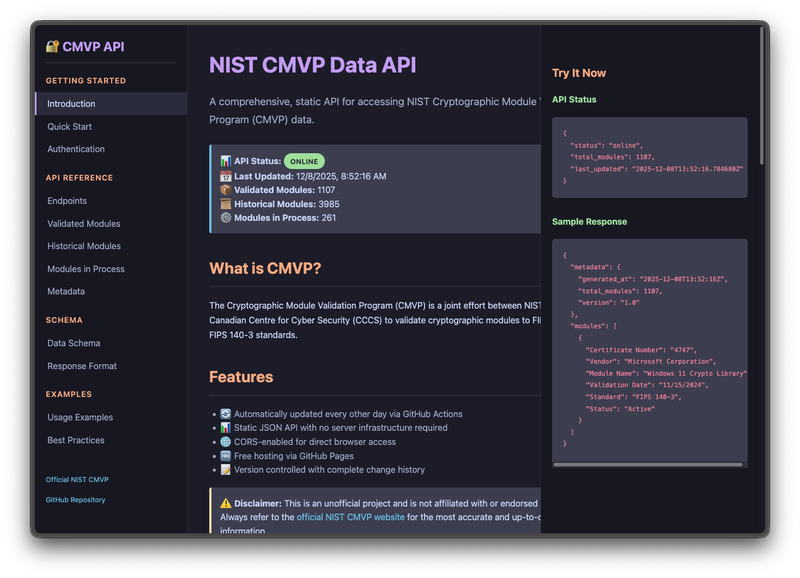Image resolution: width=800 pixels, height=578 pixels.
Task: Click the credit card icon for Free hosting
Action: coord(225,456)
